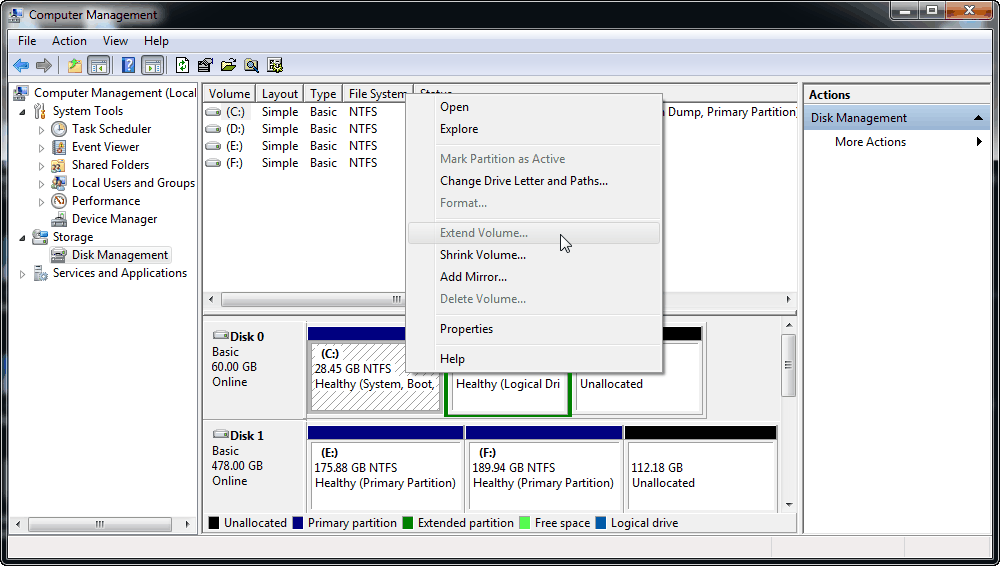Select the (D:) volume drive icon
This screenshot has height=566, width=1000.
(x=213, y=129)
